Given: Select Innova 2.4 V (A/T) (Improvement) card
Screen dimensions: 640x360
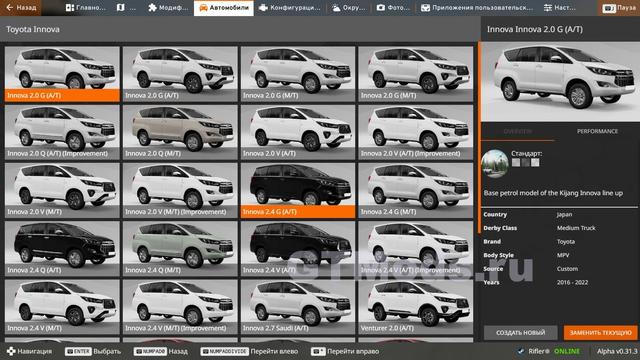Looking at the screenshot, I should click(416, 249).
